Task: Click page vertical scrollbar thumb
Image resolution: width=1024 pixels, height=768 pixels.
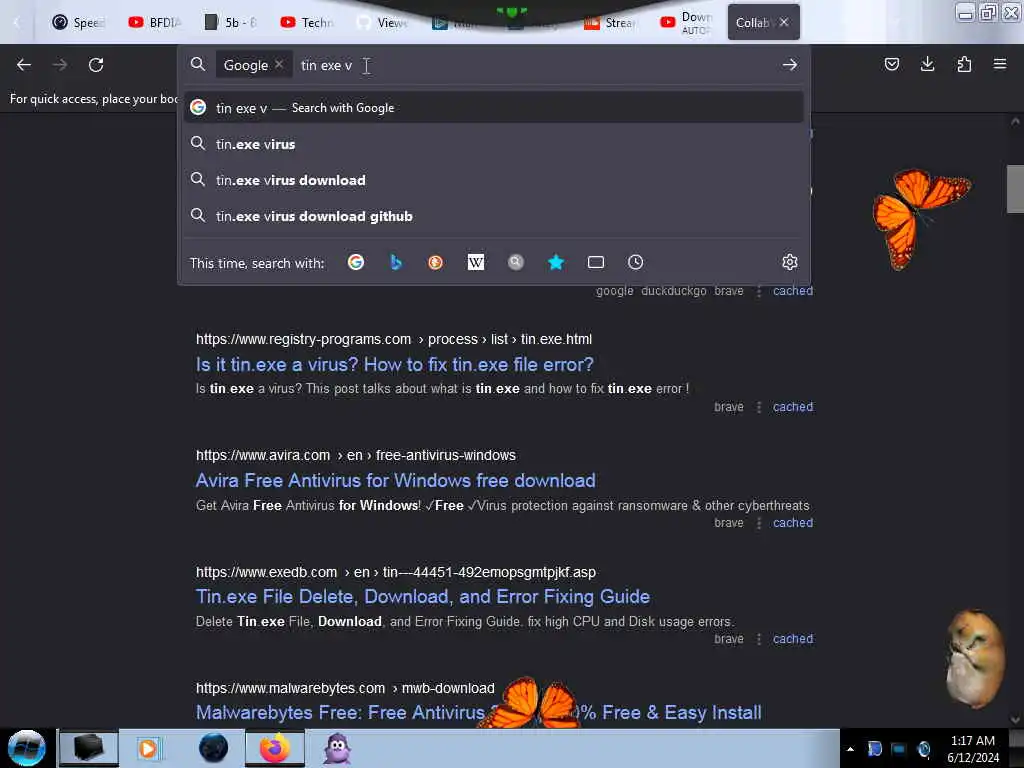Action: [x=1015, y=189]
